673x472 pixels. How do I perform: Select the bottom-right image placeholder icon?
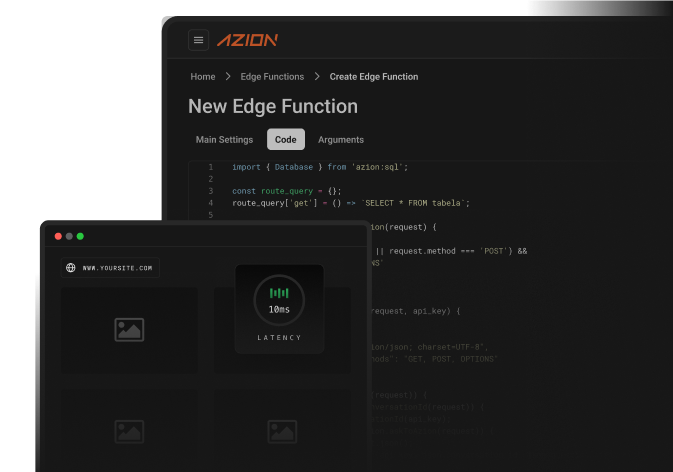(x=282, y=431)
